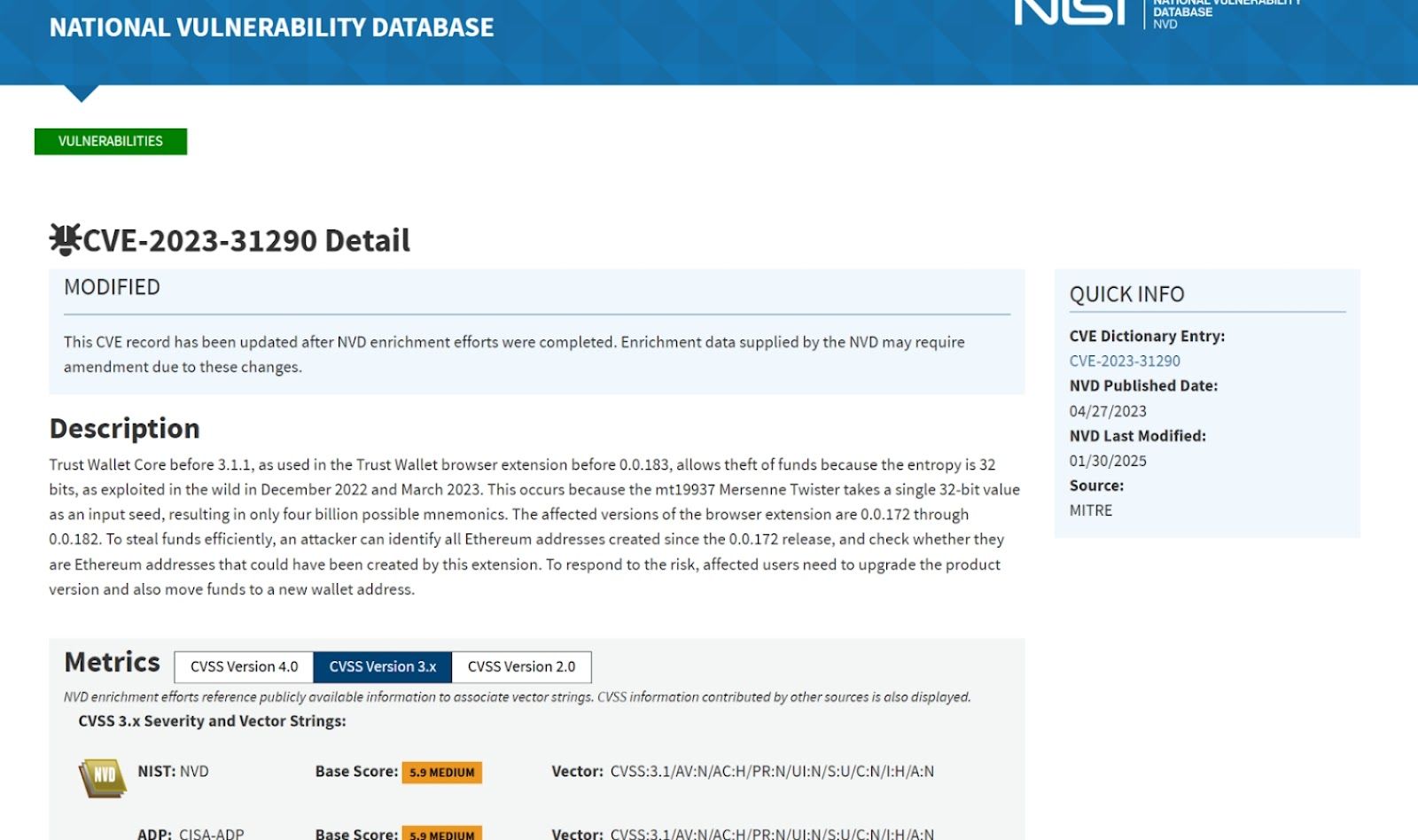Switch to CVSS Version 2.0 tab
Image resolution: width=1418 pixels, height=840 pixels.
(x=521, y=666)
